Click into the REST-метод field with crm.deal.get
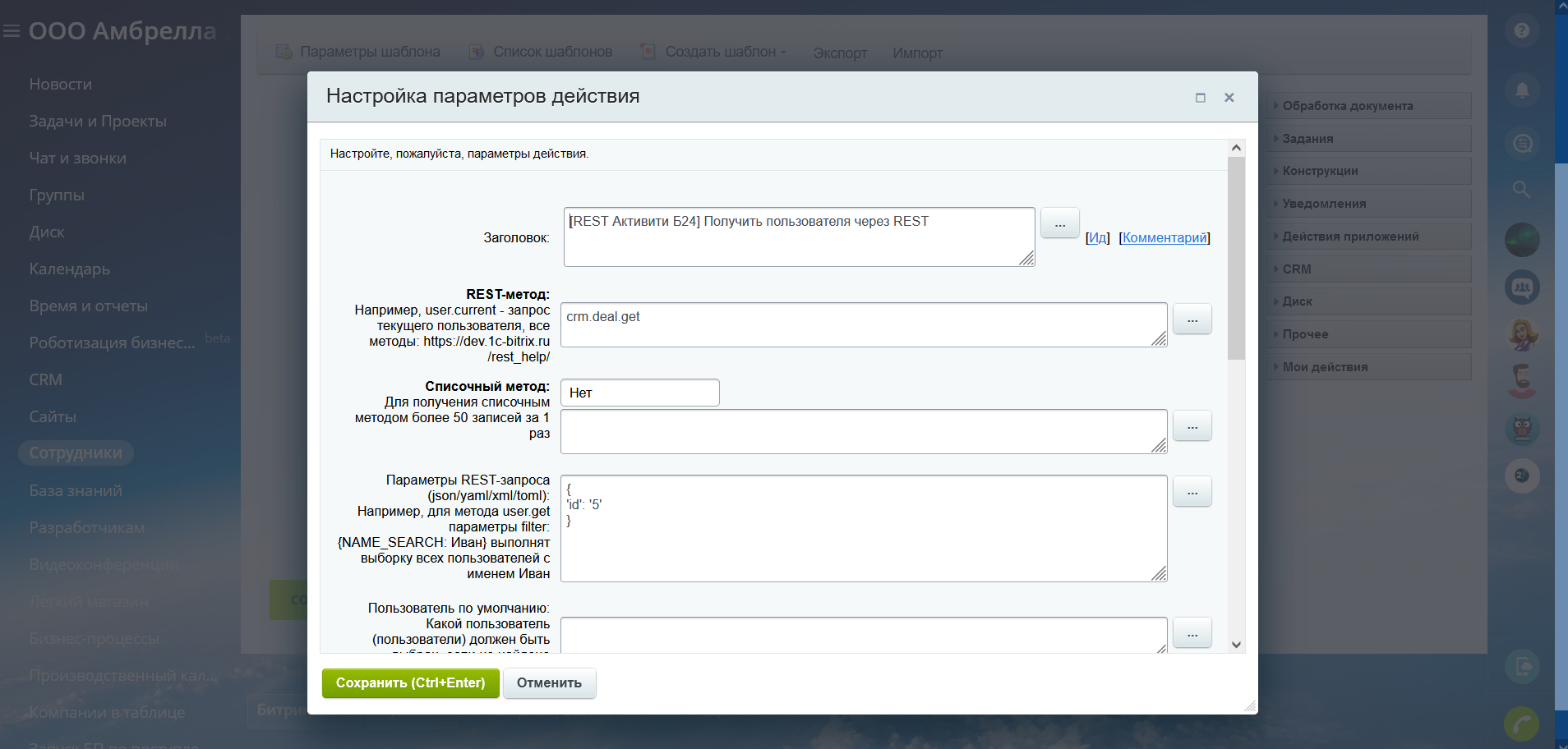Image resolution: width=1568 pixels, height=749 pixels. coord(864,324)
